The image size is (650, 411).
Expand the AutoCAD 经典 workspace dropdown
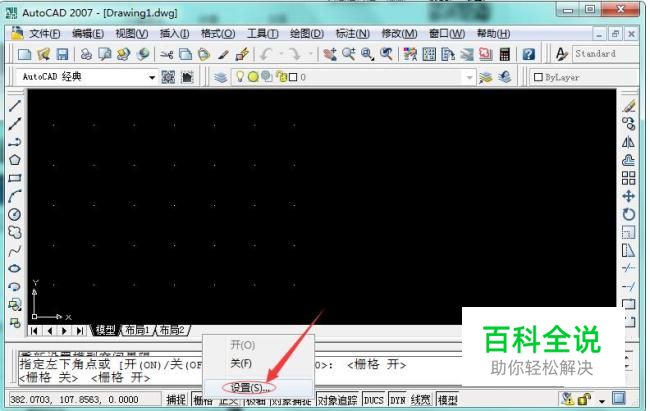152,77
